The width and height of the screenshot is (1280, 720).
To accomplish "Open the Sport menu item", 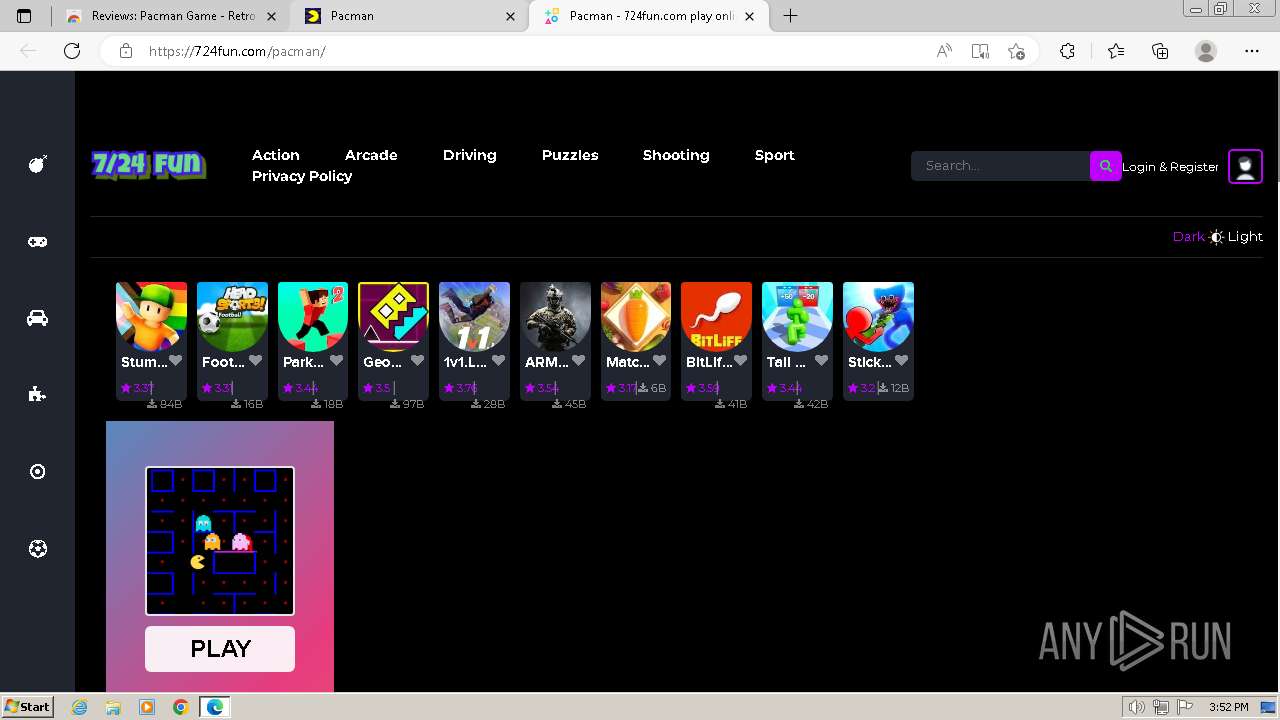I will pos(775,155).
